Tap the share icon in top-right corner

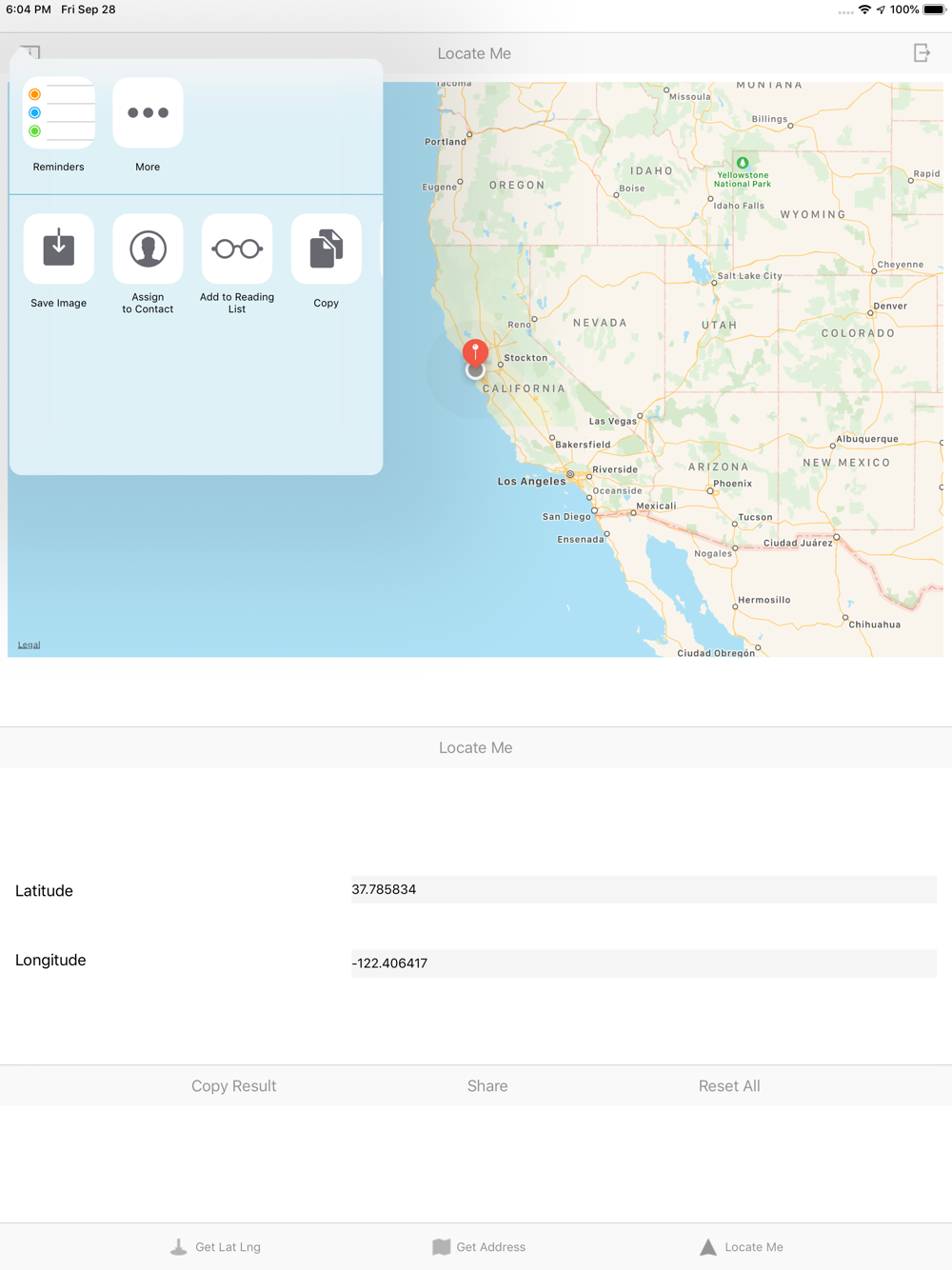tap(922, 53)
